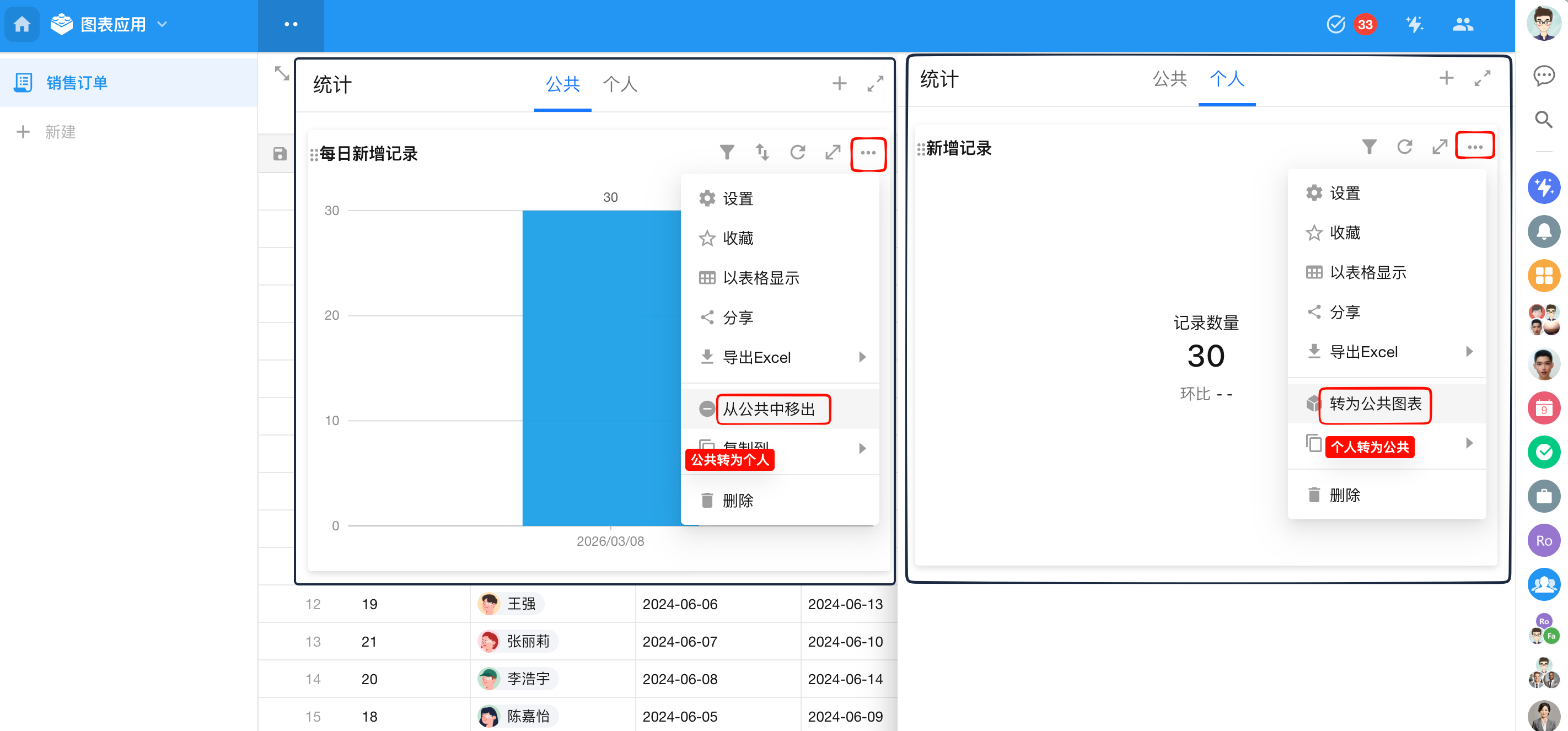
Task: Click the home icon in top bar
Action: pyautogui.click(x=22, y=24)
